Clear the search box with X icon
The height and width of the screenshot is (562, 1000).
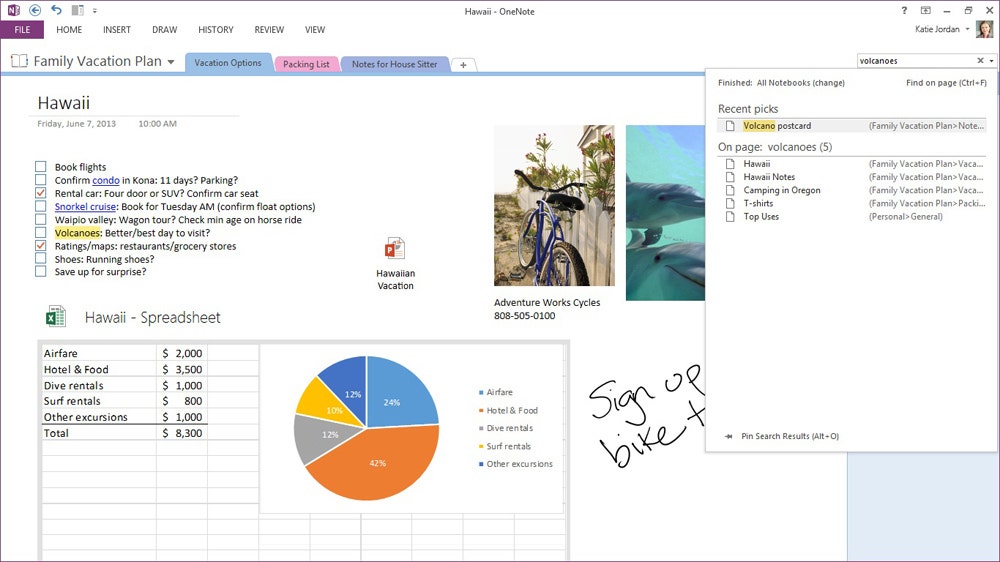(980, 61)
